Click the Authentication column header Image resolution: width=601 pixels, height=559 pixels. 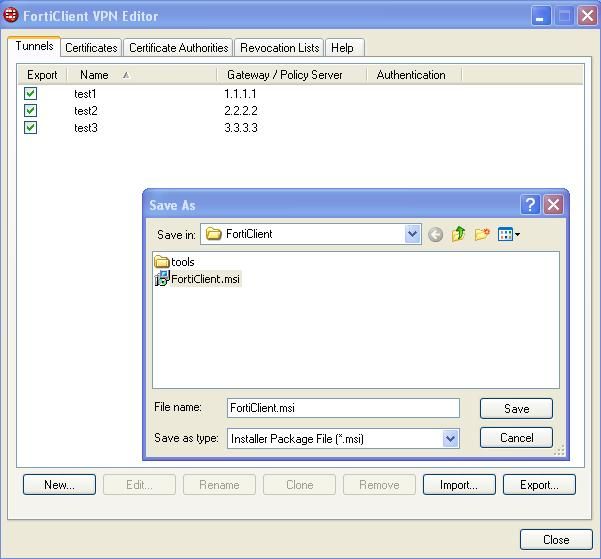tap(414, 75)
